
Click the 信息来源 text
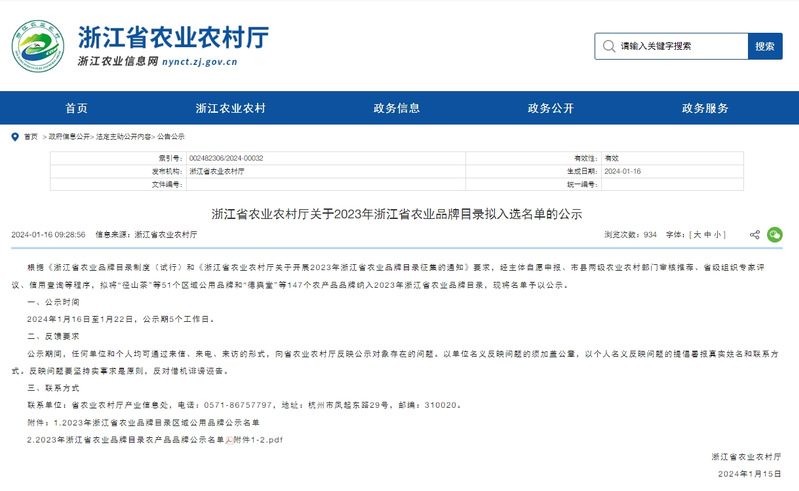pos(146,235)
